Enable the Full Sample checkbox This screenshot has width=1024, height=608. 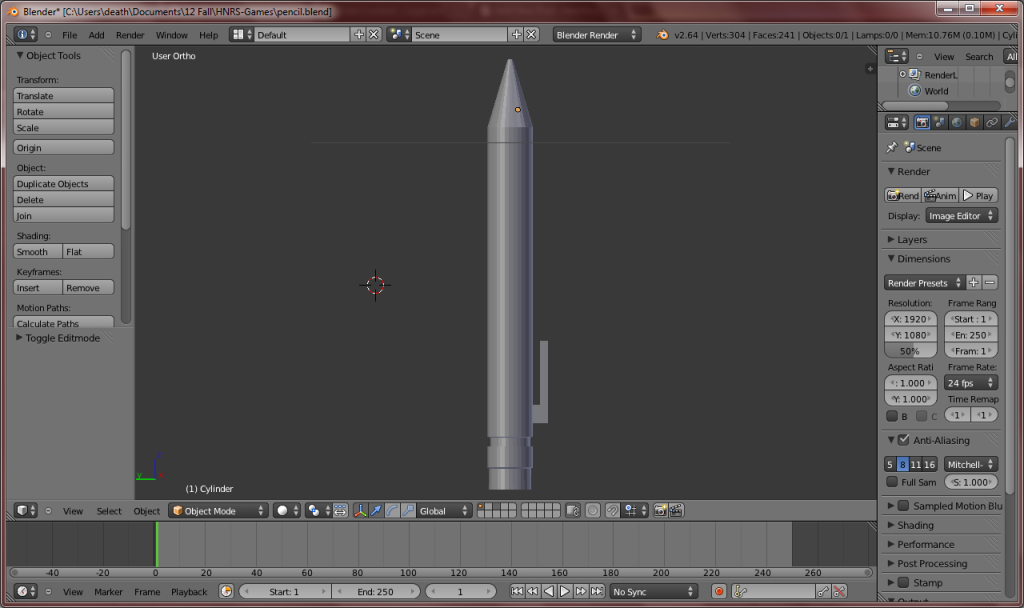pyautogui.click(x=892, y=482)
